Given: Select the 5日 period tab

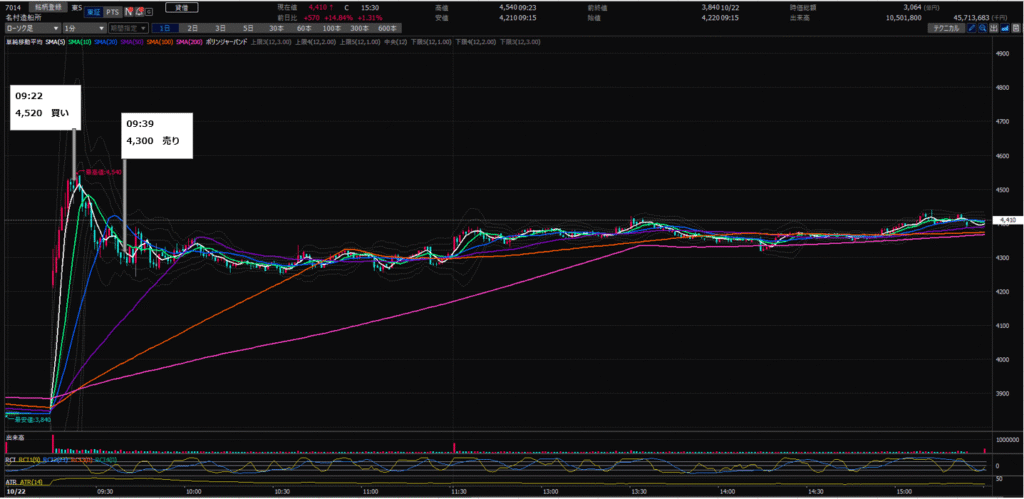Looking at the screenshot, I should click(247, 29).
